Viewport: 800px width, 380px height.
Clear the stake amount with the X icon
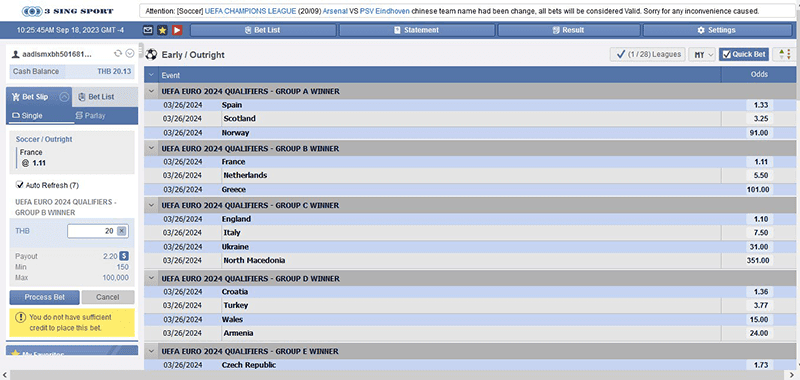tap(121, 231)
